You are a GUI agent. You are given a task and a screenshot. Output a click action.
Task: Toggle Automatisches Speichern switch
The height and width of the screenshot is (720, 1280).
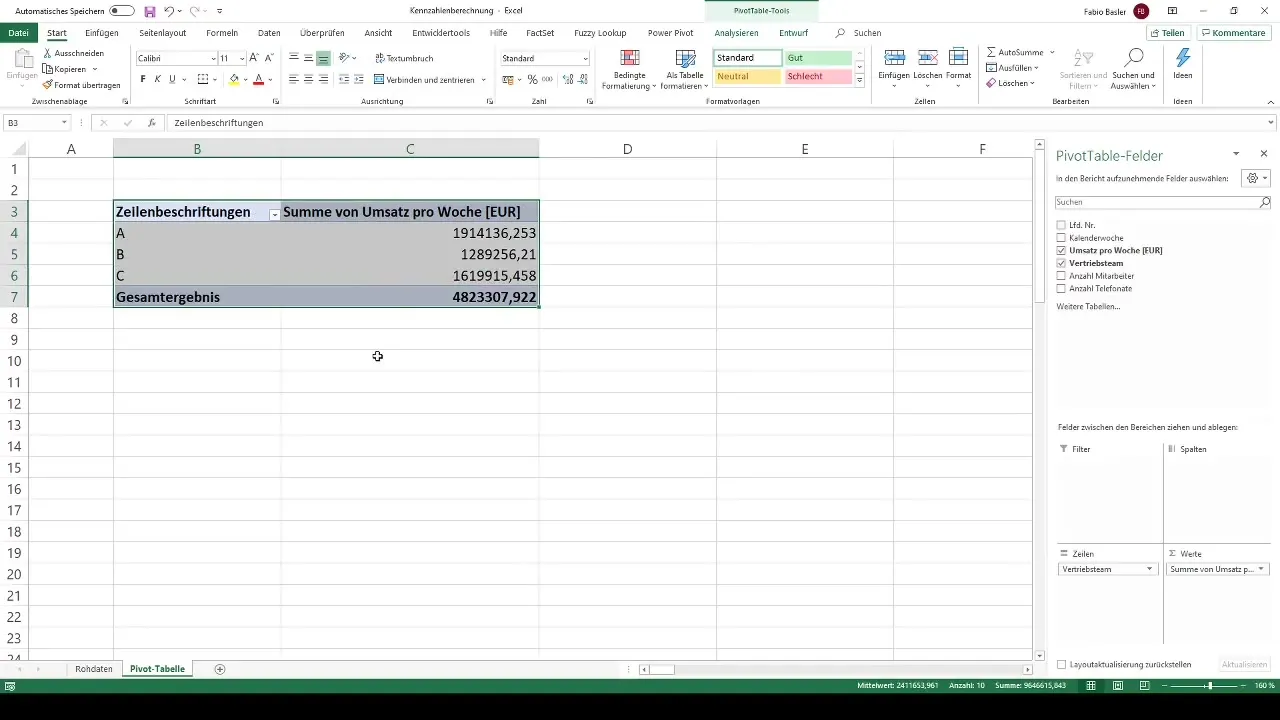122,11
